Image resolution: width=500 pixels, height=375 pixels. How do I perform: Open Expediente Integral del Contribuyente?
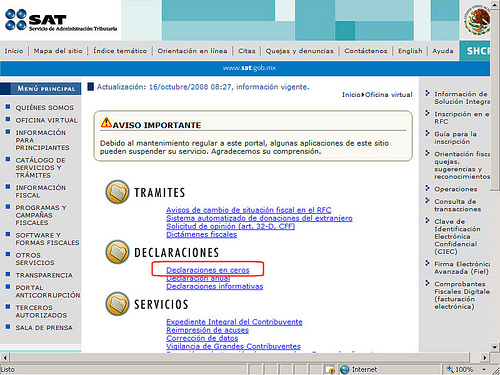pyautogui.click(x=234, y=322)
